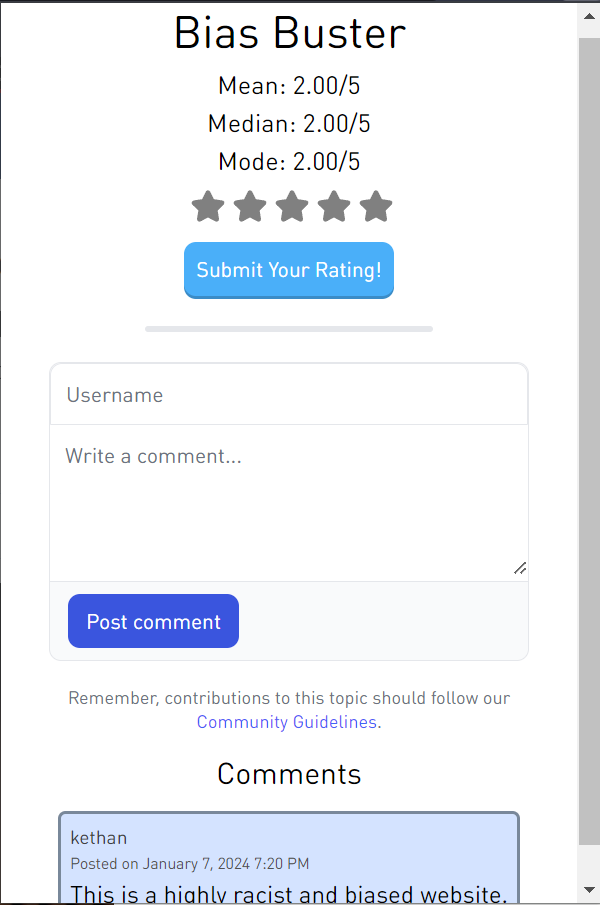This screenshot has height=905, width=600.
Task: Click the comment posted date timestamp
Action: 189,863
